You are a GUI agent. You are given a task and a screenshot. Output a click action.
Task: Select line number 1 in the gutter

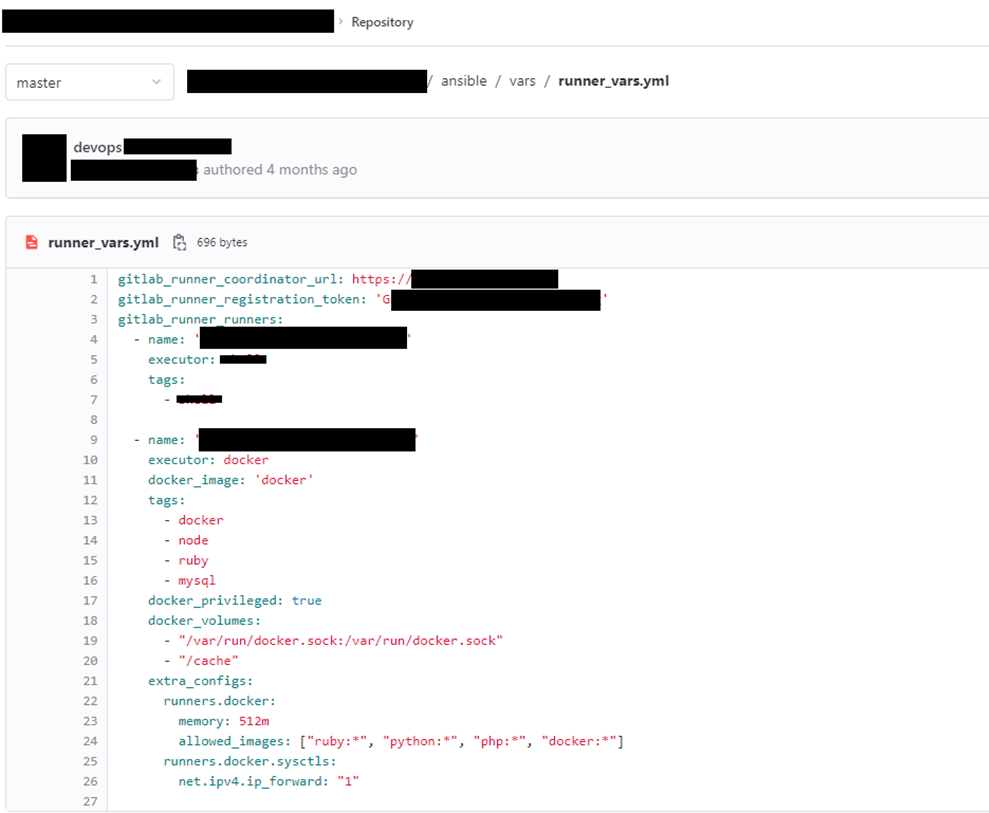[x=94, y=280]
